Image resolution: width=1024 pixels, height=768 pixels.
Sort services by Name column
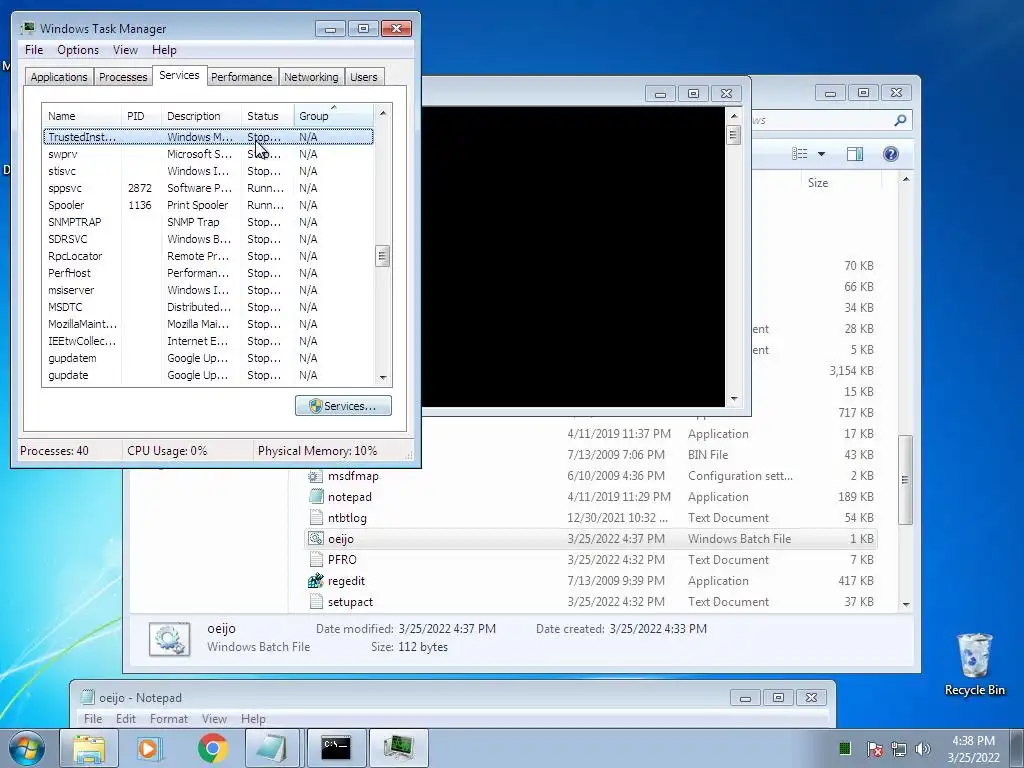(82, 116)
